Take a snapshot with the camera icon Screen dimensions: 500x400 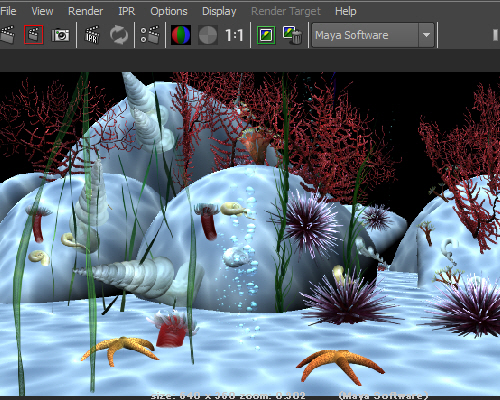coord(60,35)
